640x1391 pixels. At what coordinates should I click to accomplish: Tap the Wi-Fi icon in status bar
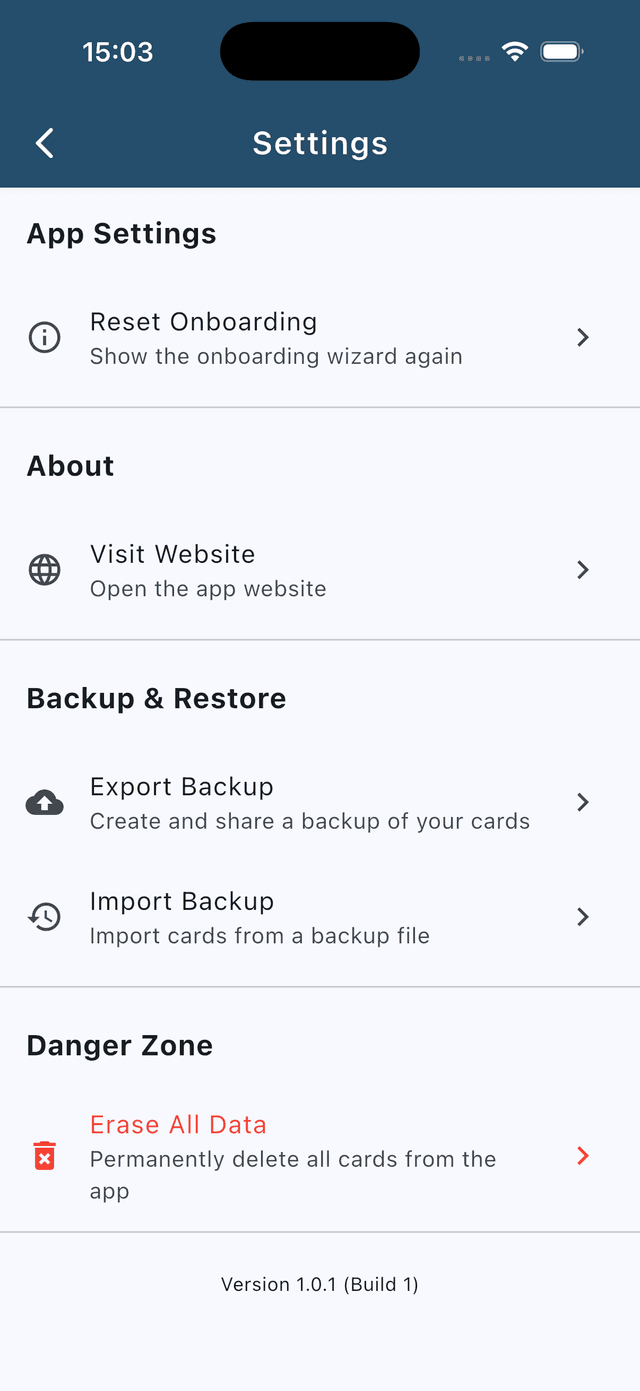pyautogui.click(x=514, y=52)
